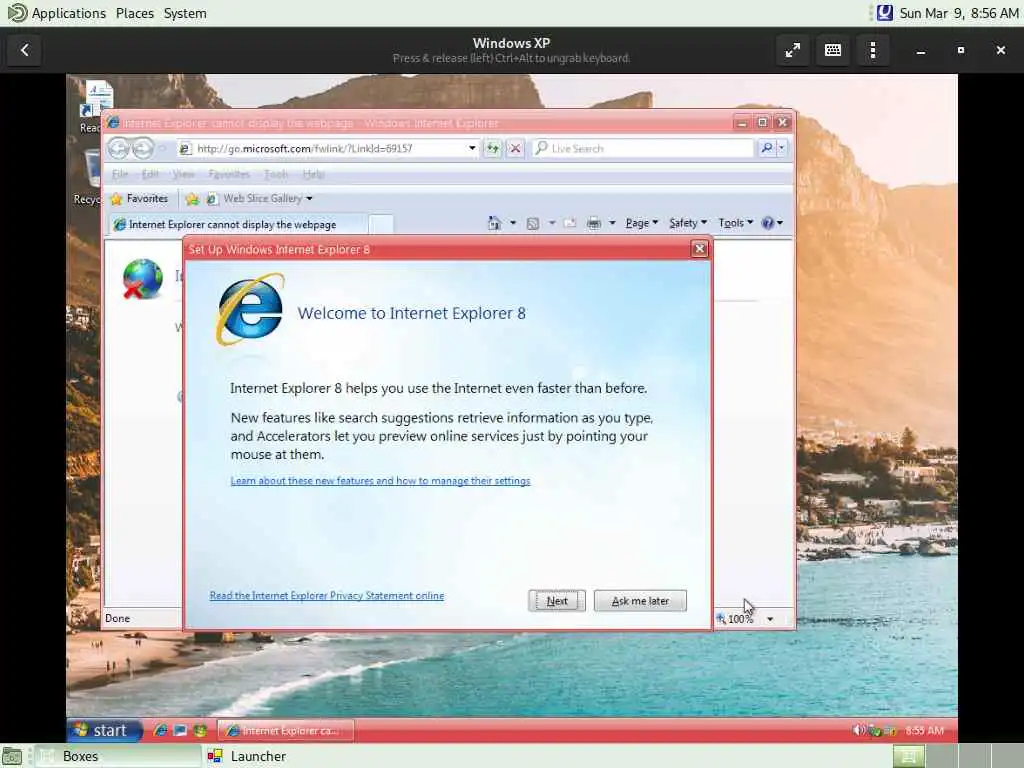Click the Boxes fullscreen toggle icon
This screenshot has height=768, width=1024.
[x=793, y=50]
